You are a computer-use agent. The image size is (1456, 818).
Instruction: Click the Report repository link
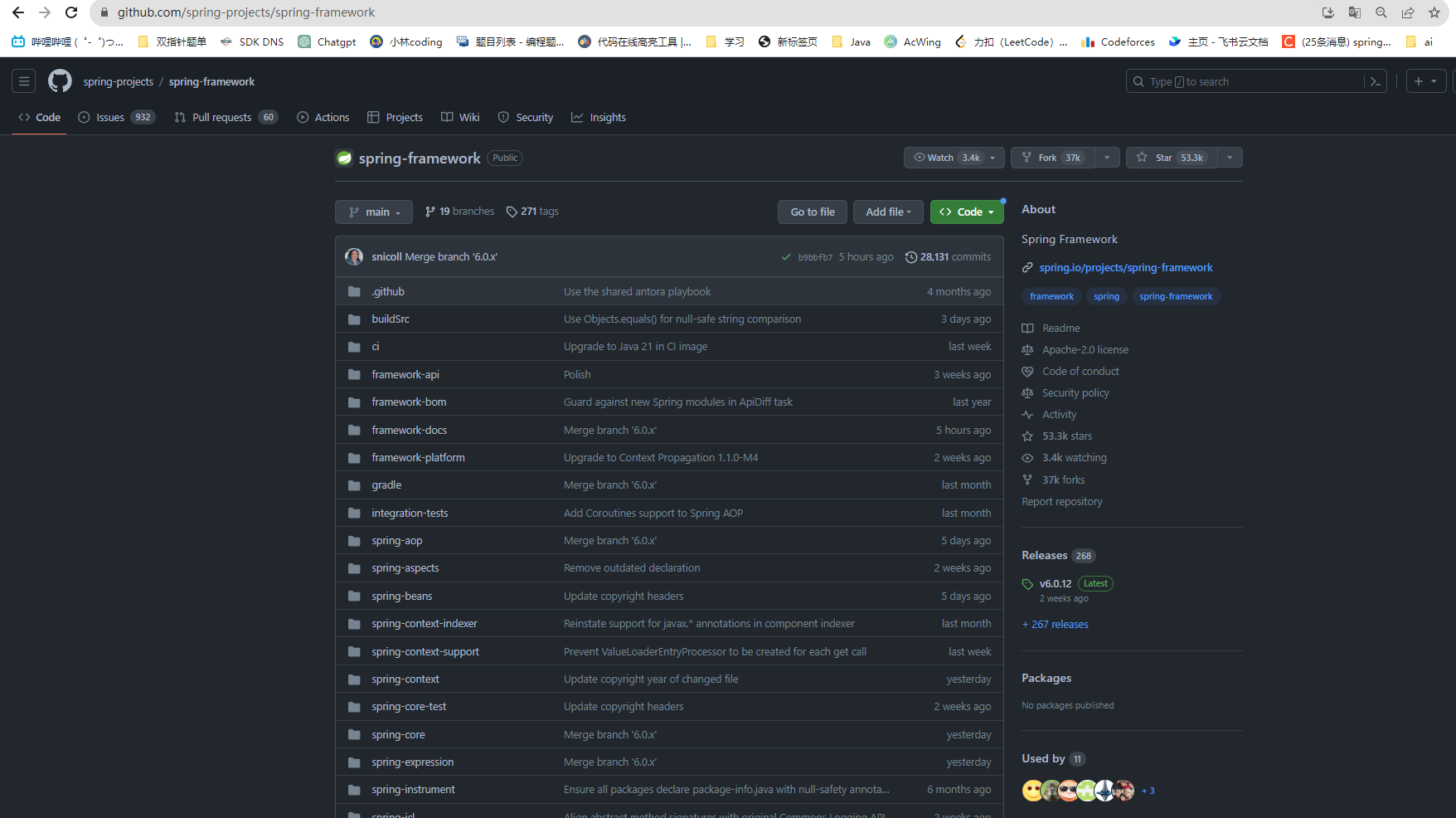coord(1062,502)
